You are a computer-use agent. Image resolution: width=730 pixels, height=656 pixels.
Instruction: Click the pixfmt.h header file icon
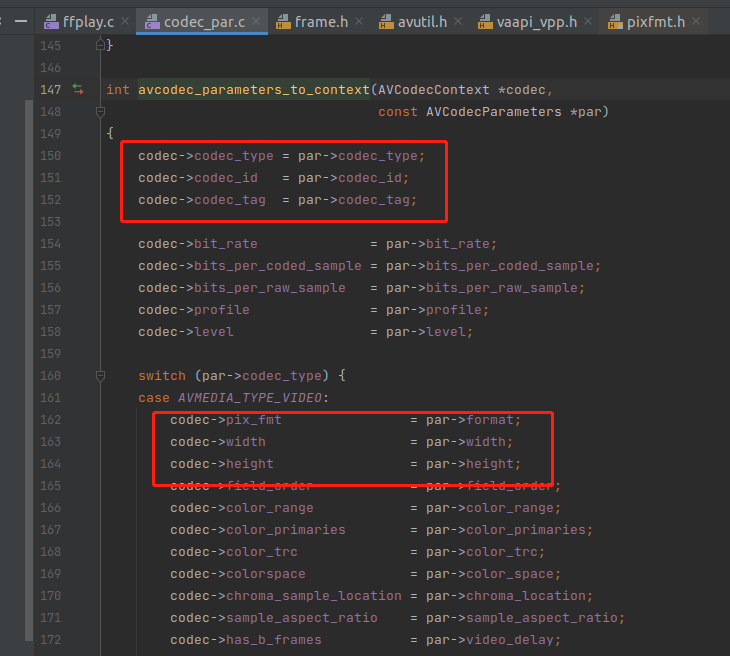(615, 21)
